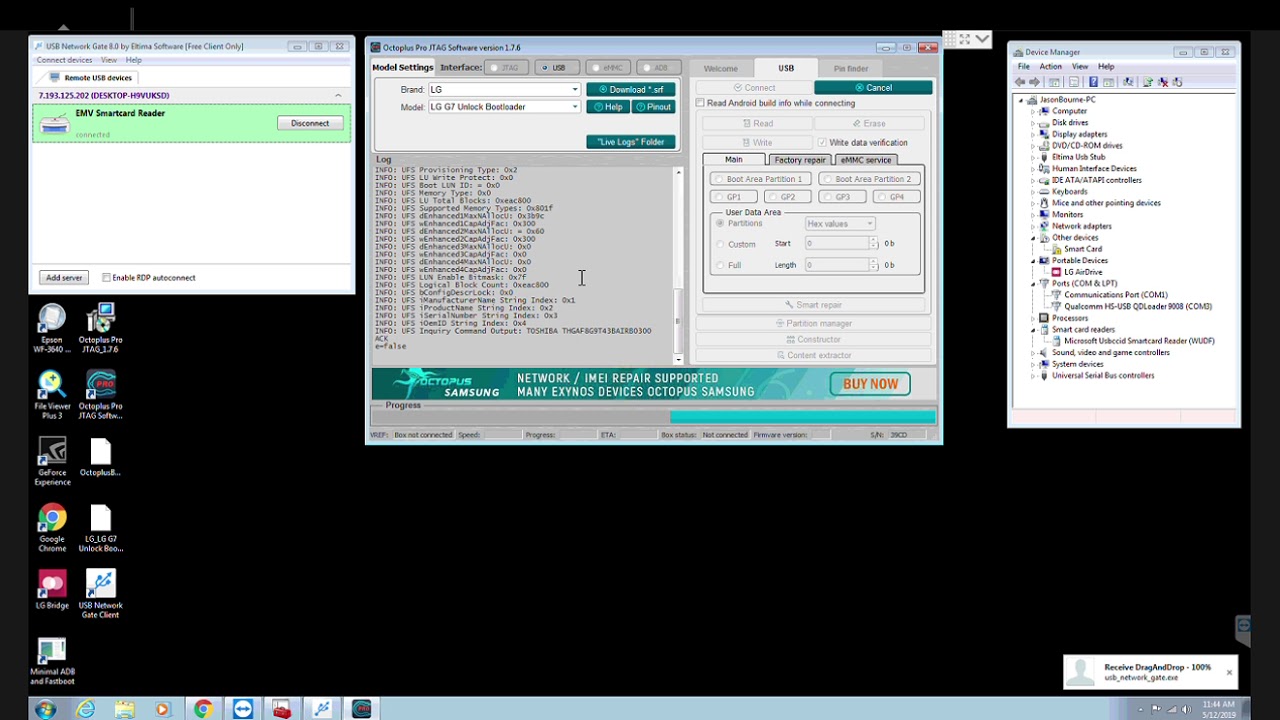Select Custom user data area option
This screenshot has width=1280, height=720.
(x=720, y=244)
